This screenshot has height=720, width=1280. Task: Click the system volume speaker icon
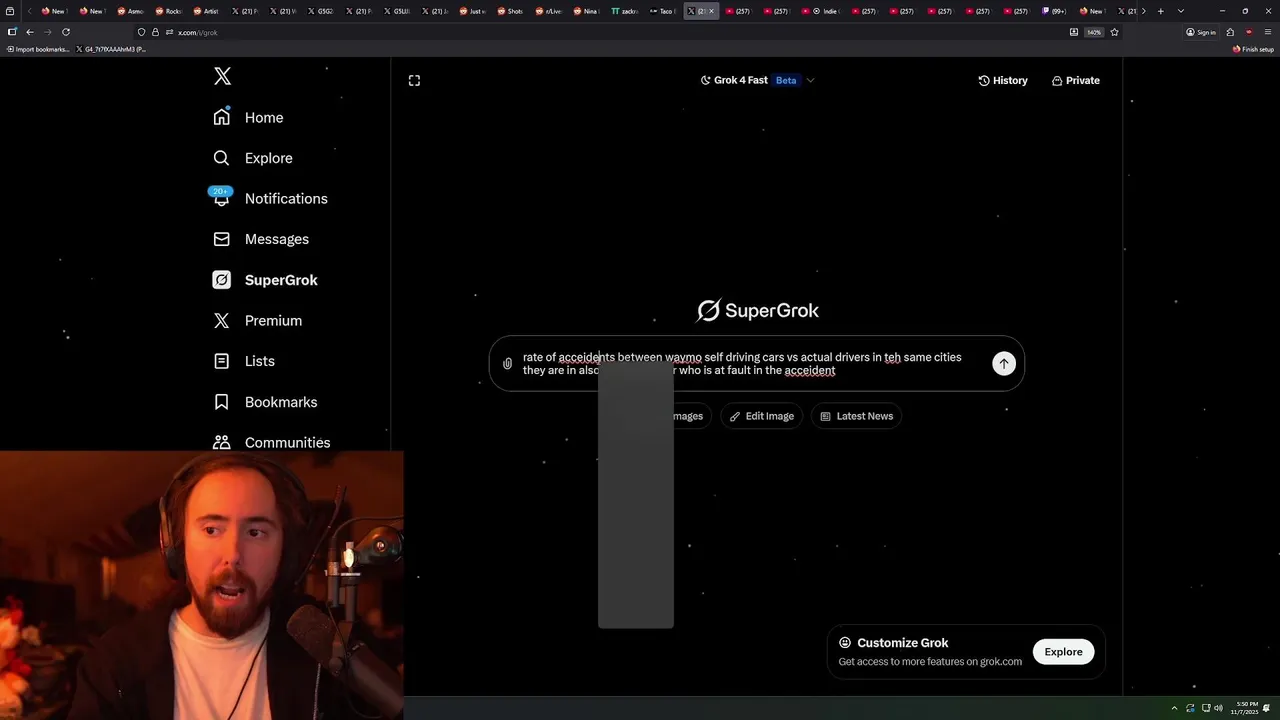point(1218,708)
